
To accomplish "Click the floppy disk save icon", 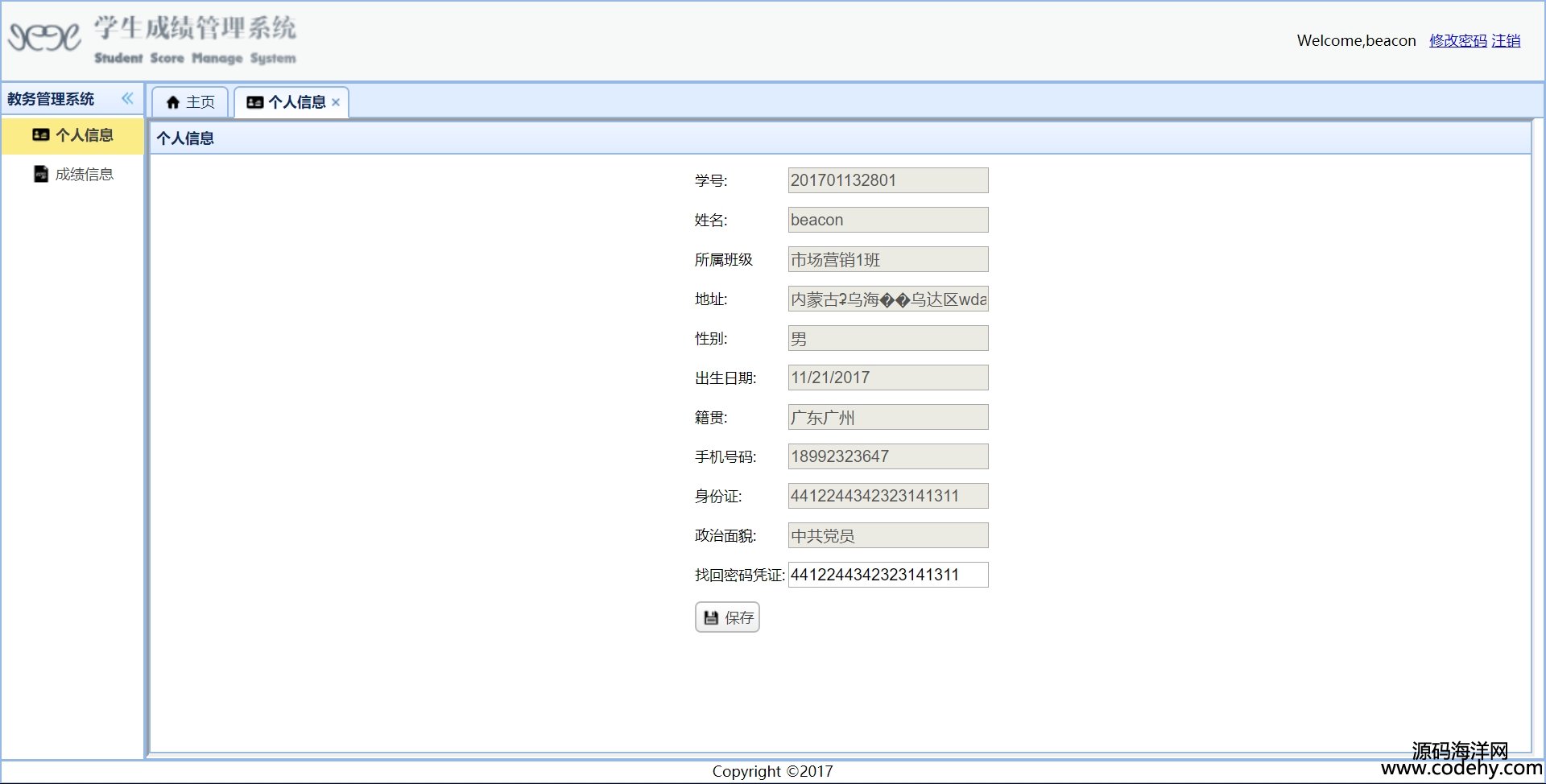I will pyautogui.click(x=711, y=617).
